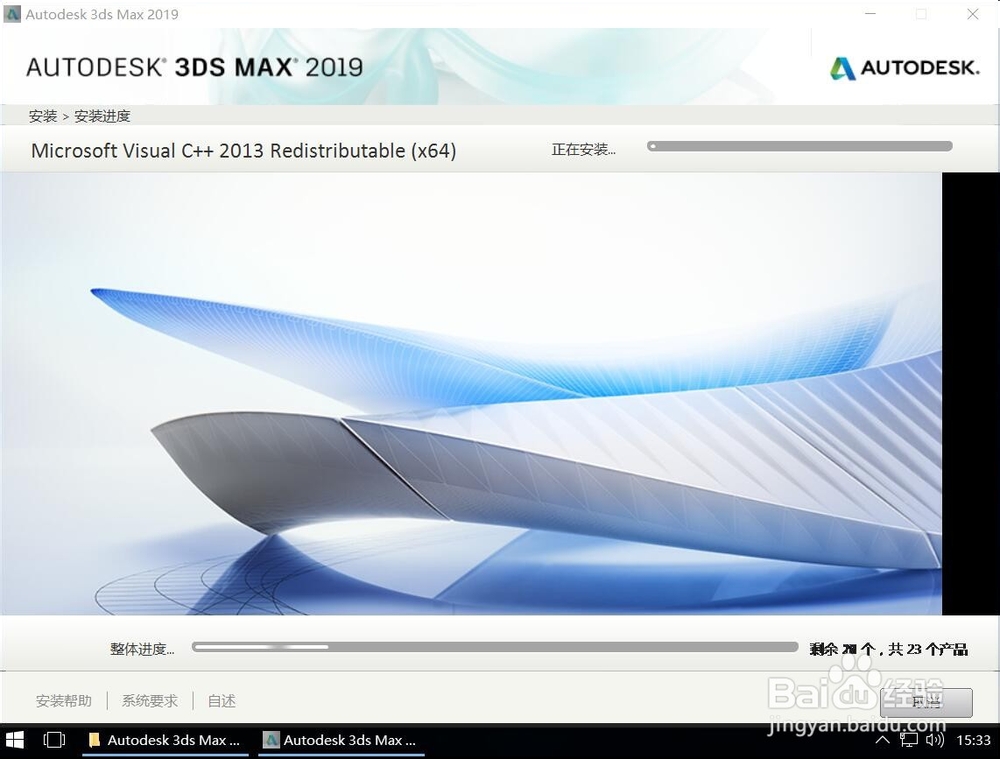Open the Autodesk 3ds Max folder from taskbar
The width and height of the screenshot is (1000, 759).
pyautogui.click(x=165, y=740)
